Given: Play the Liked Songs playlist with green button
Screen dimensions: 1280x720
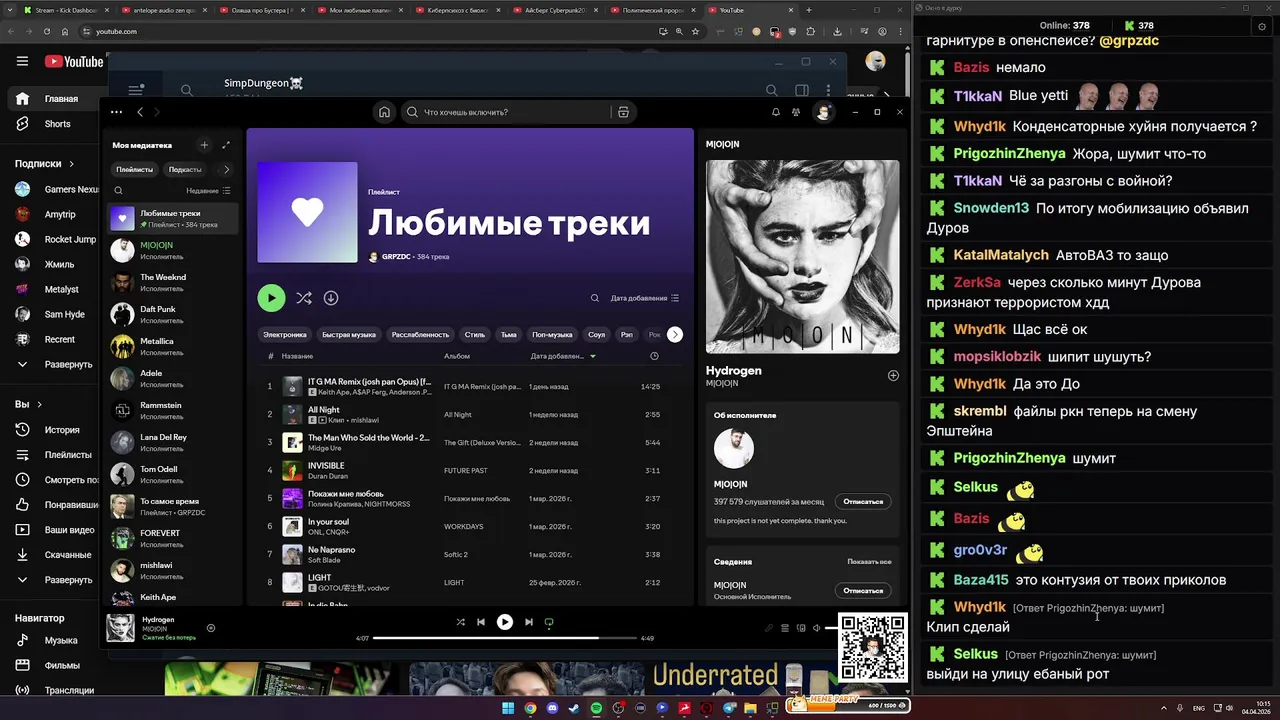Looking at the screenshot, I should coord(271,298).
